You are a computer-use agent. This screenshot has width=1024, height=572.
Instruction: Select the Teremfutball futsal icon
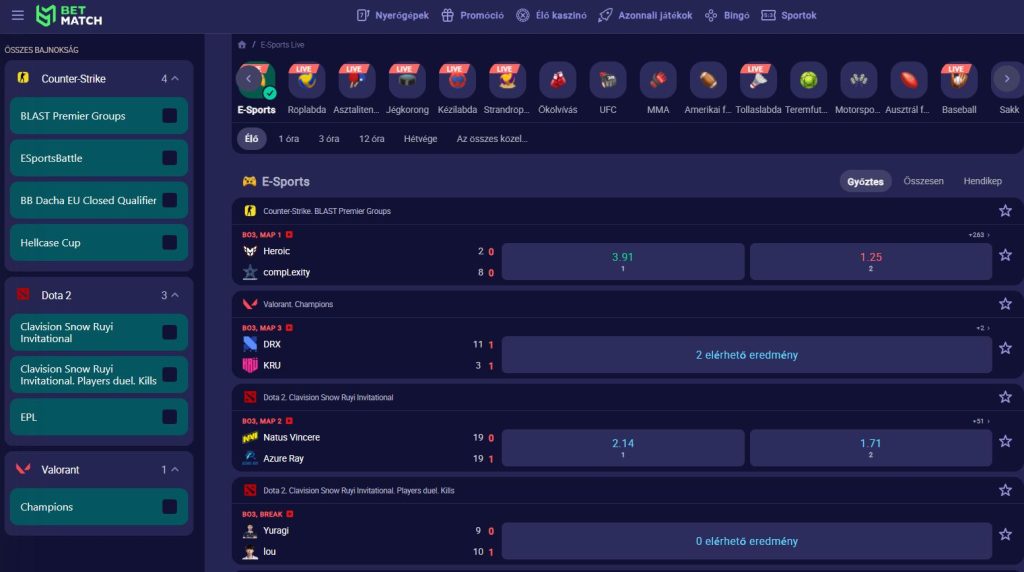pyautogui.click(x=808, y=80)
